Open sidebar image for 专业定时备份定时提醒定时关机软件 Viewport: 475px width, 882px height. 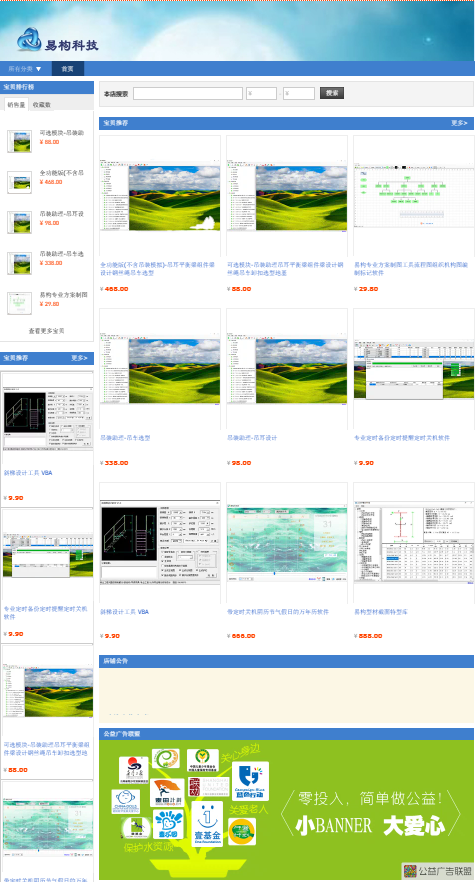pos(48,556)
